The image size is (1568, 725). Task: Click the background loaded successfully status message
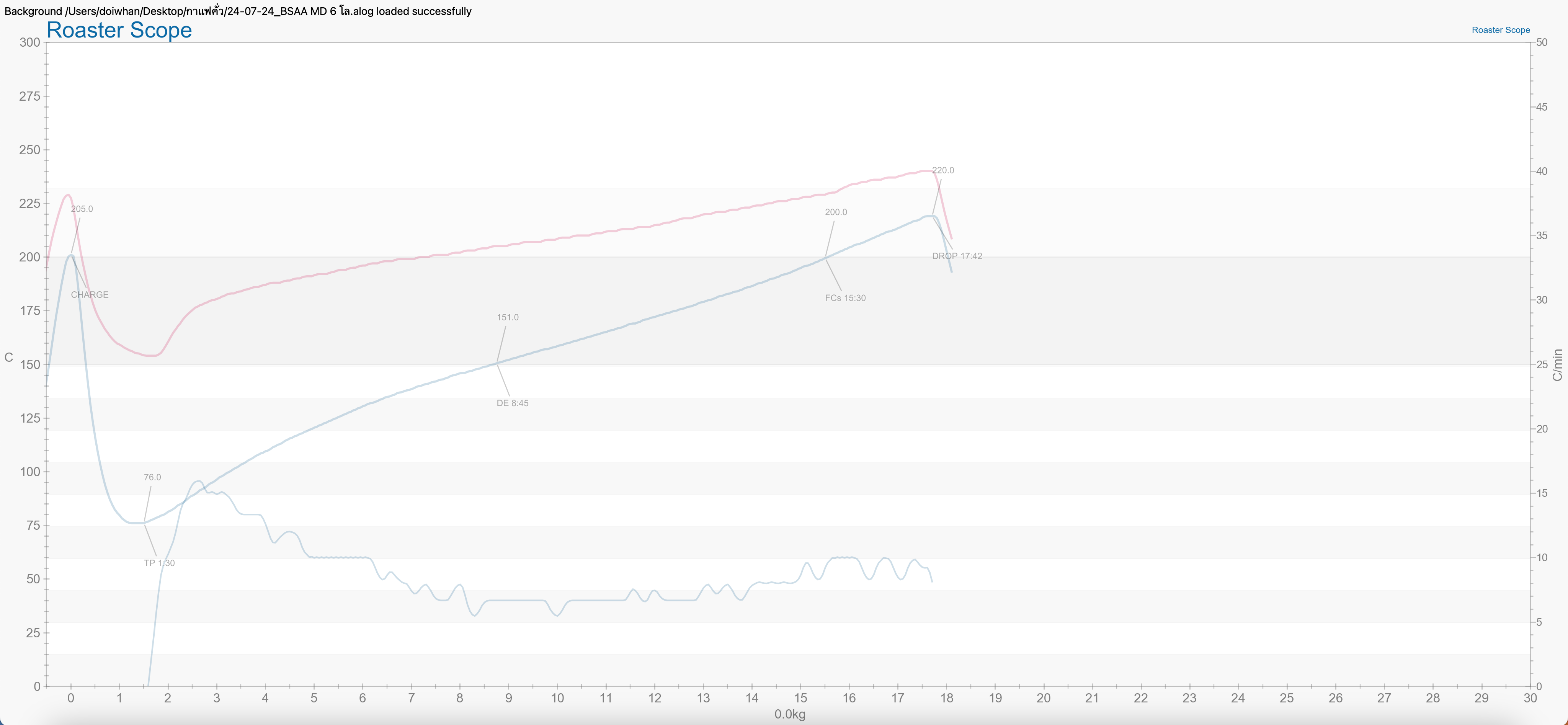coord(238,11)
